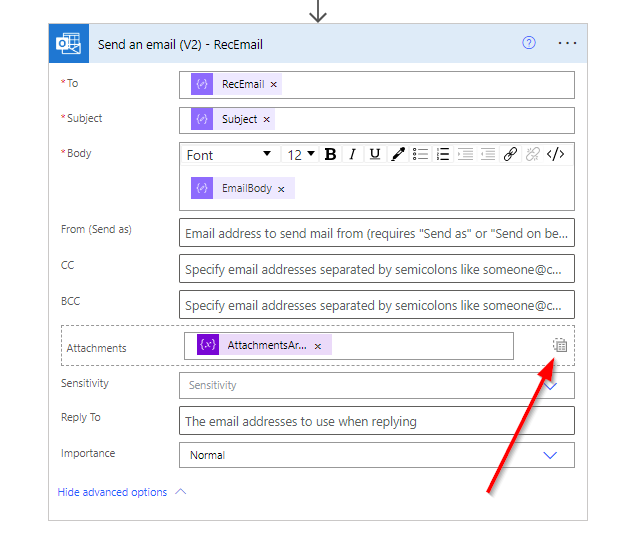Click into the Reply To field
The image size is (638, 541).
(377, 421)
